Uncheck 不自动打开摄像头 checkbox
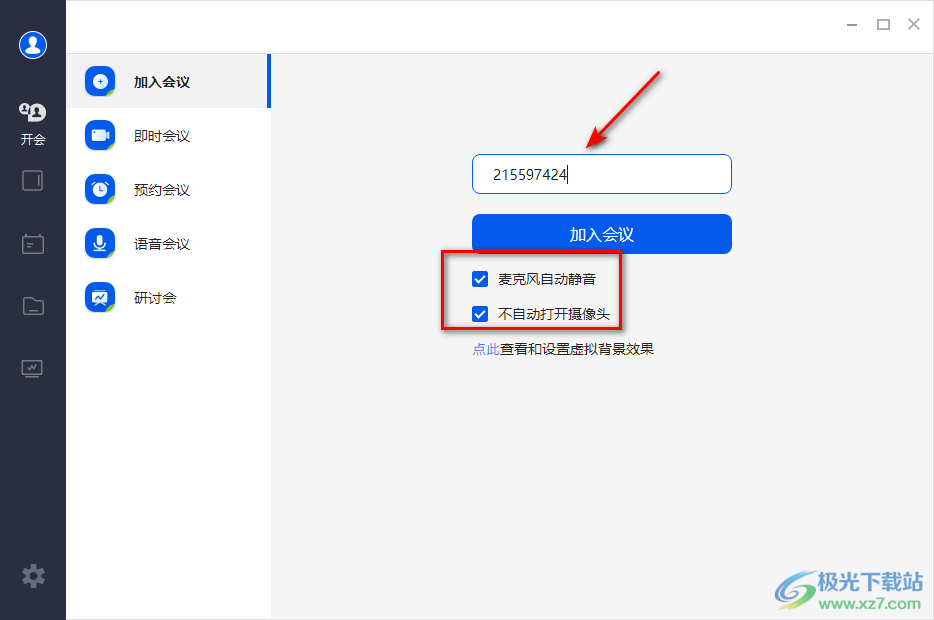This screenshot has height=620, width=934. (x=480, y=314)
